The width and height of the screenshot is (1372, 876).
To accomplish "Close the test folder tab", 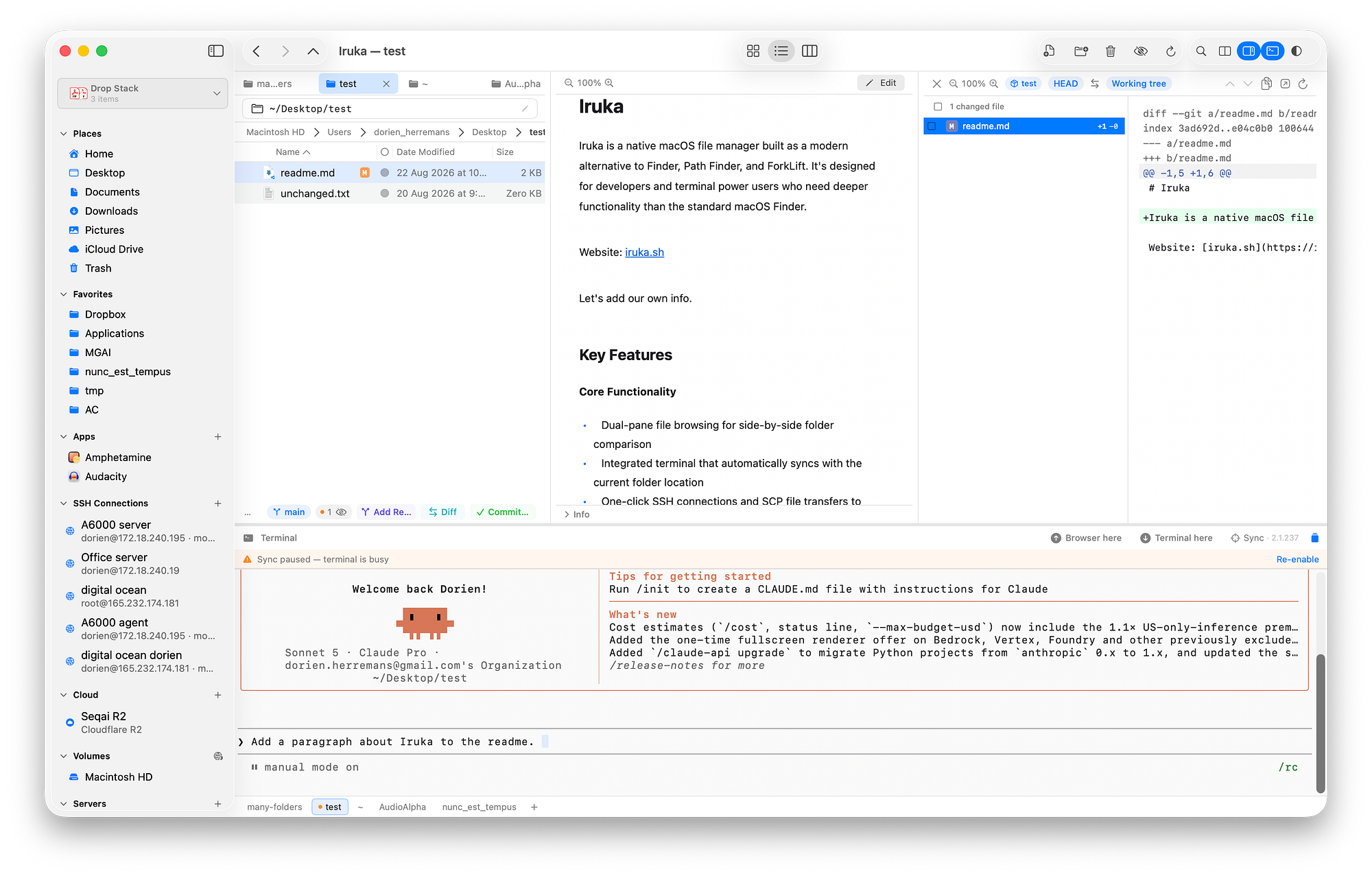I will 386,84.
